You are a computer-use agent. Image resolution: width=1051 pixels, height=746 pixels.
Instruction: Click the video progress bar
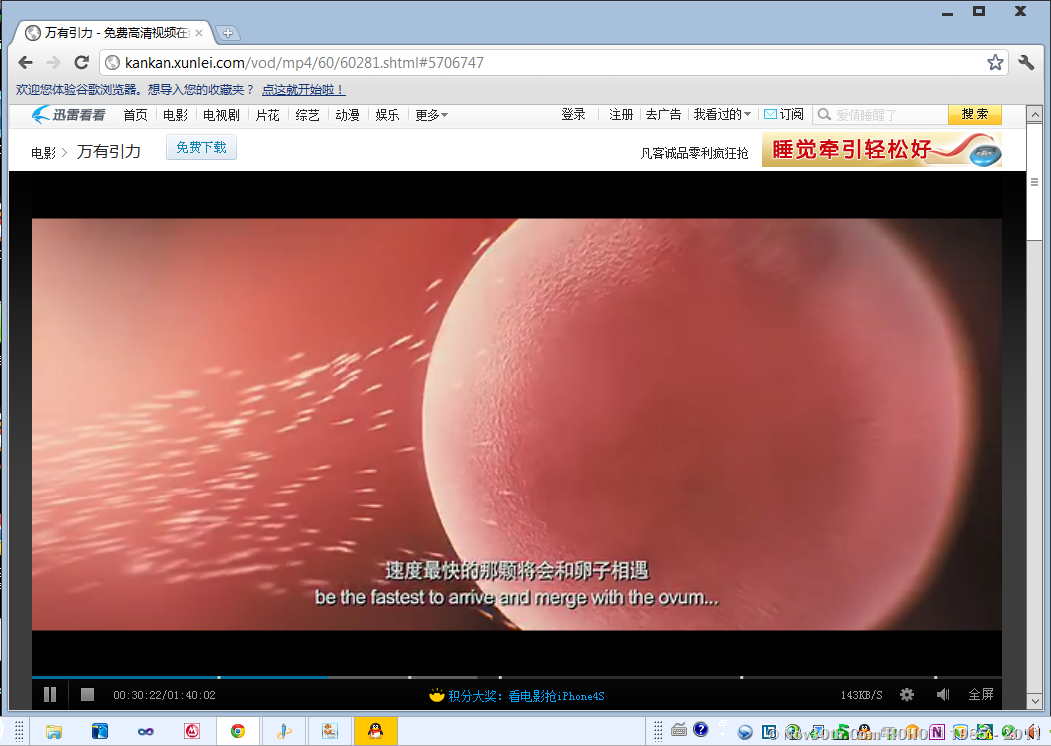[516, 677]
